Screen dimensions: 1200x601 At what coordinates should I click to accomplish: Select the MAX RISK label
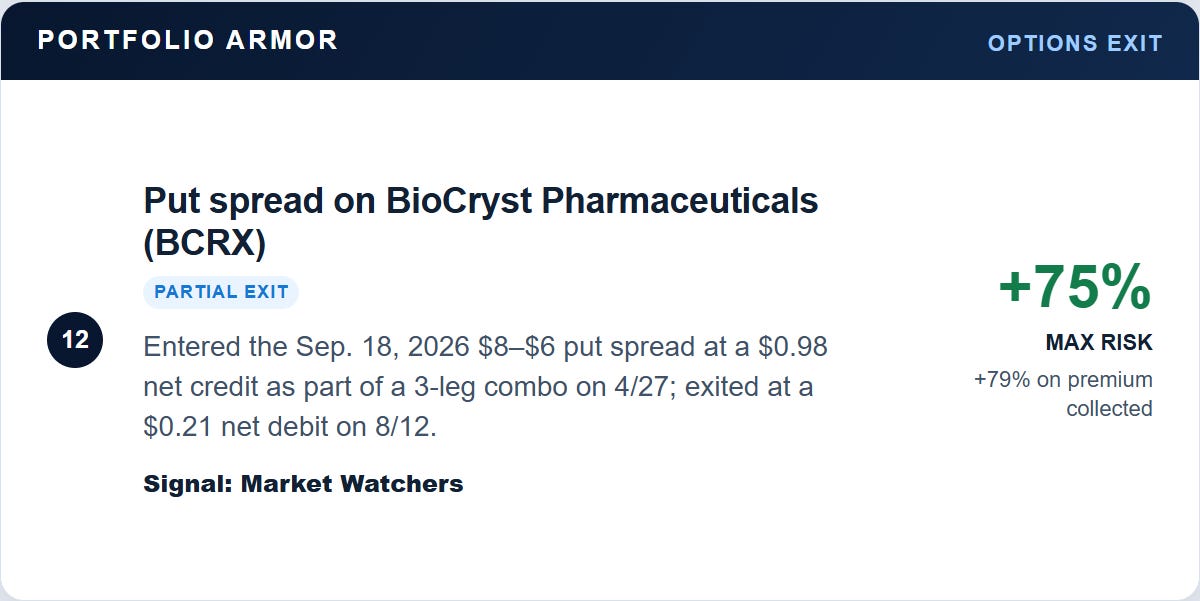pyautogui.click(x=1099, y=343)
